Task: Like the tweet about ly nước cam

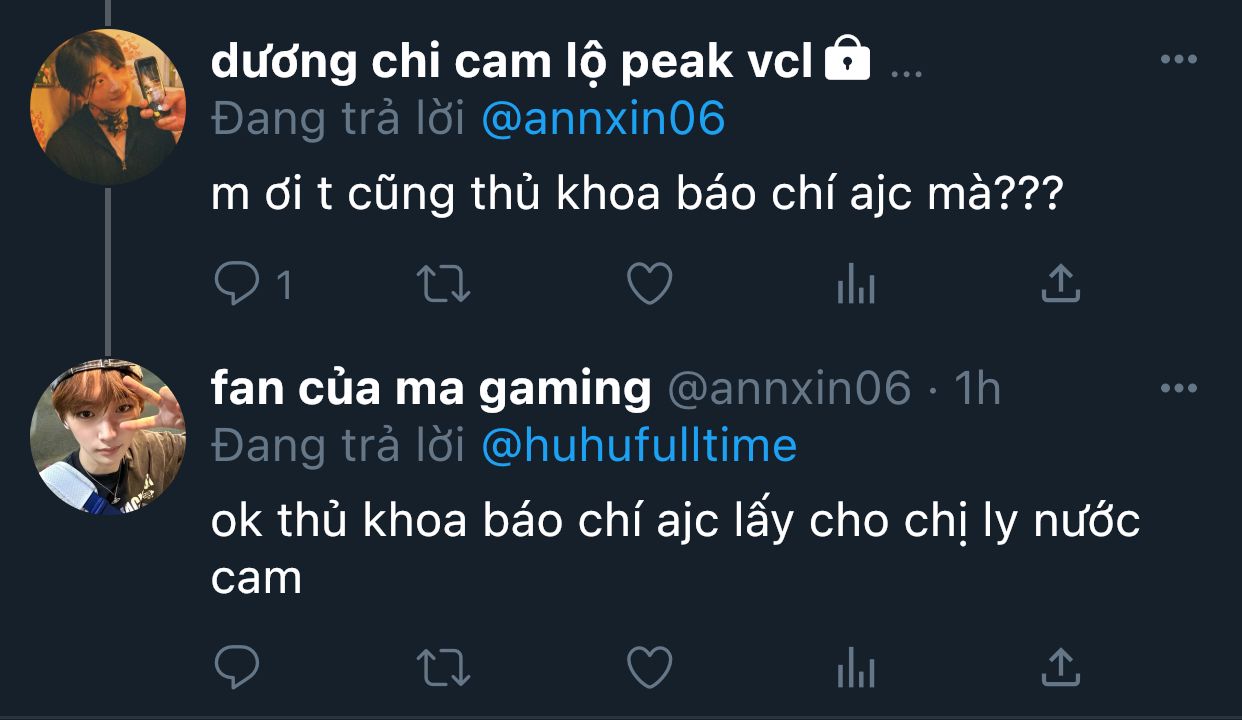Action: 649,667
